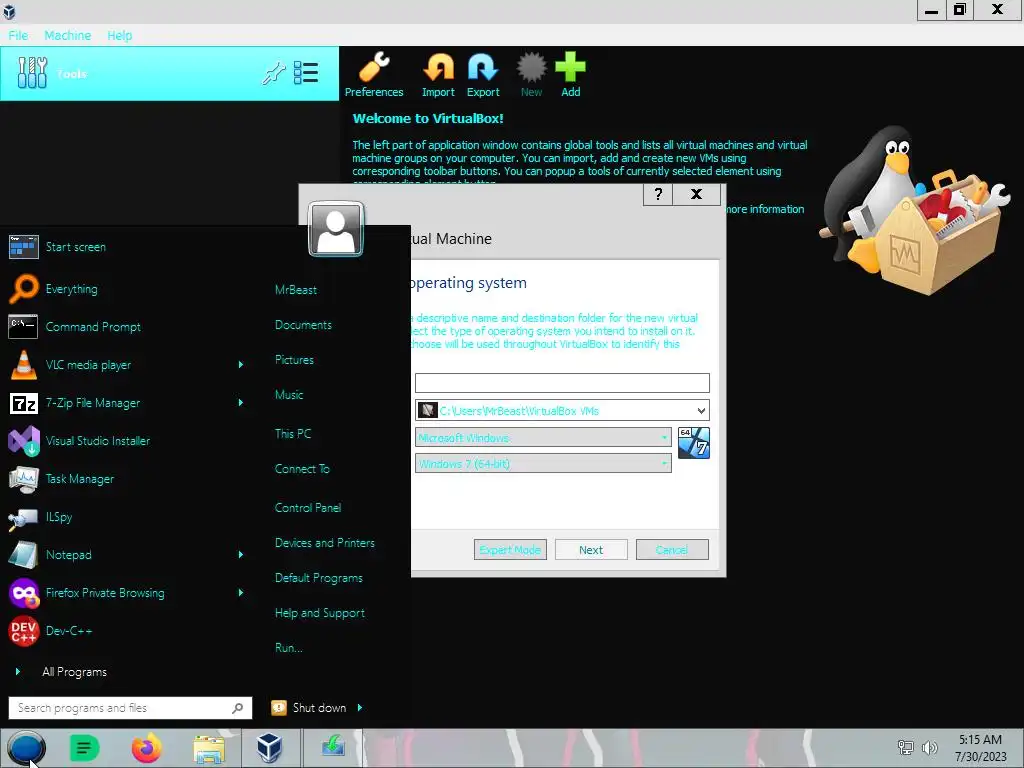Click the Start orb on taskbar
The image size is (1024, 768).
pyautogui.click(x=27, y=748)
